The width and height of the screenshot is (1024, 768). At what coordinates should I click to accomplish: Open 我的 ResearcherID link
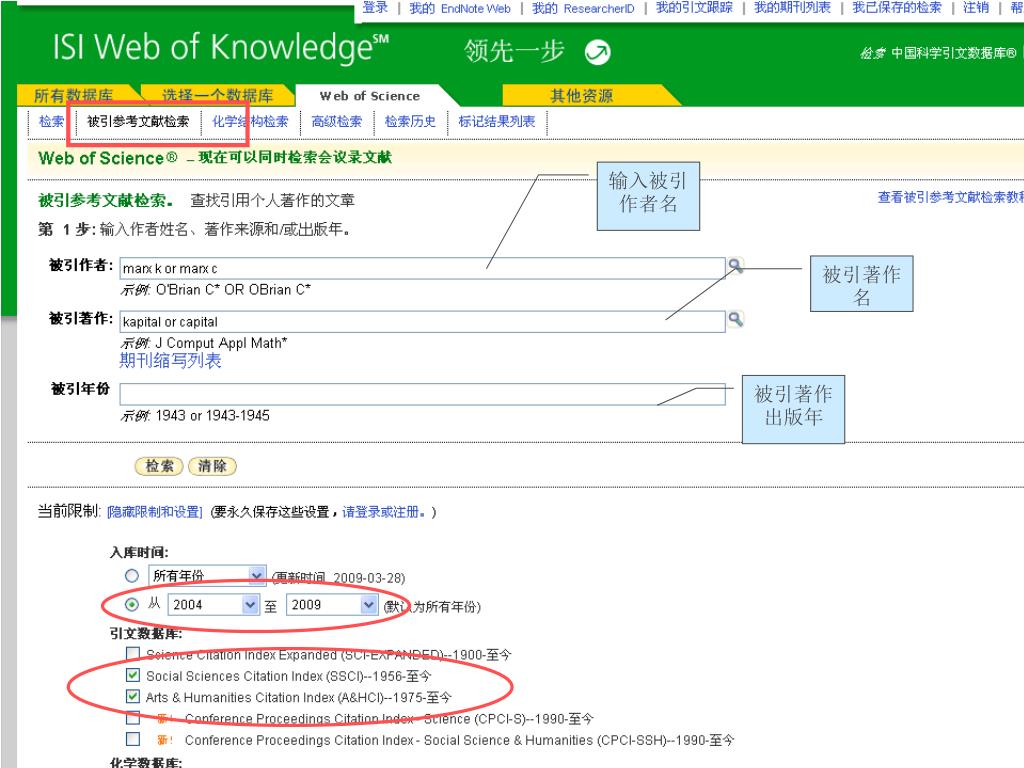(x=583, y=8)
